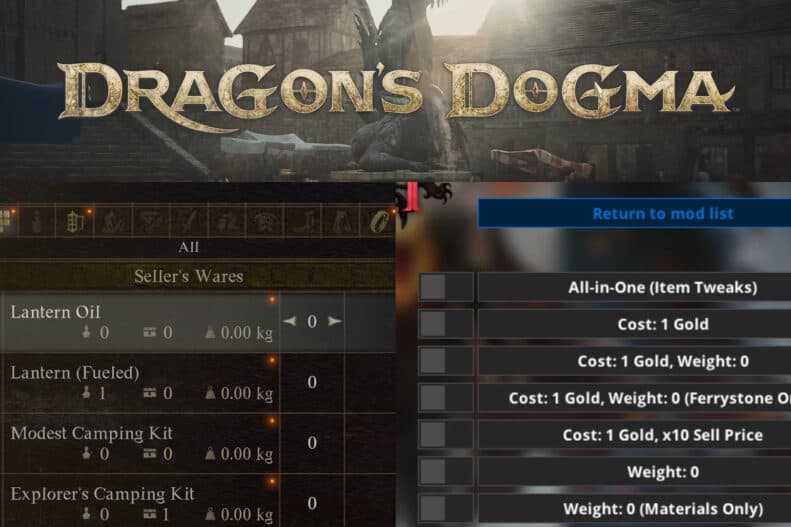Select the curatives potion bottle category icon
Screen dimensions: 791x527
[37, 221]
